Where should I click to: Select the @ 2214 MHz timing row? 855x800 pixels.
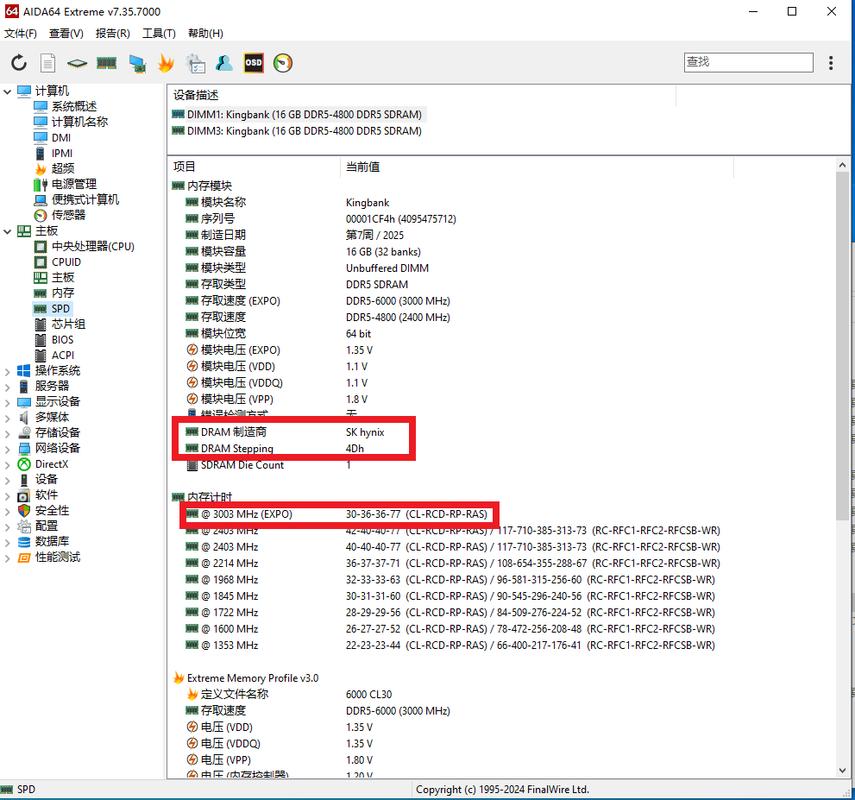click(453, 563)
